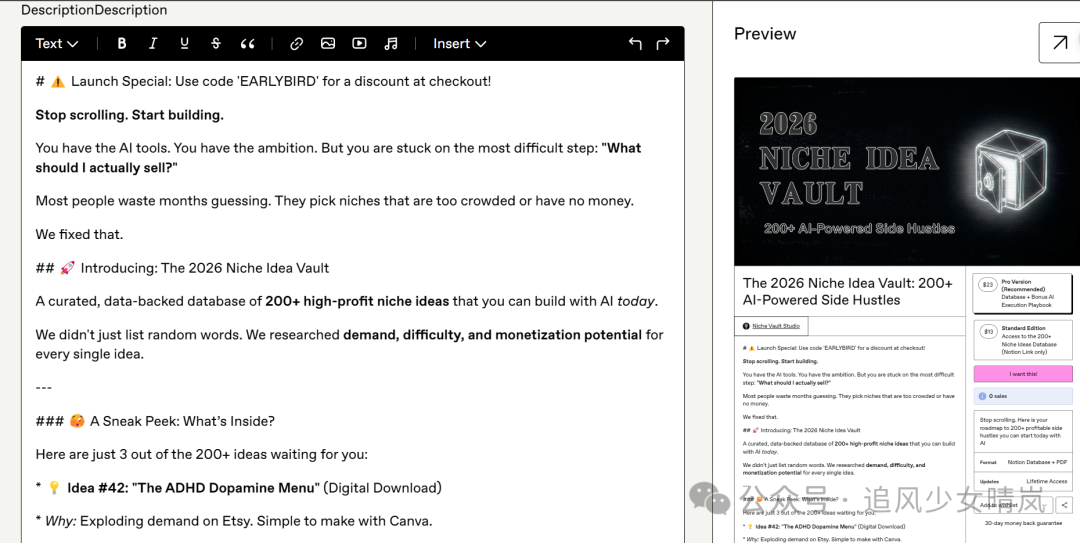Click the insert video icon
Viewport: 1080px width, 543px height.
[360, 43]
